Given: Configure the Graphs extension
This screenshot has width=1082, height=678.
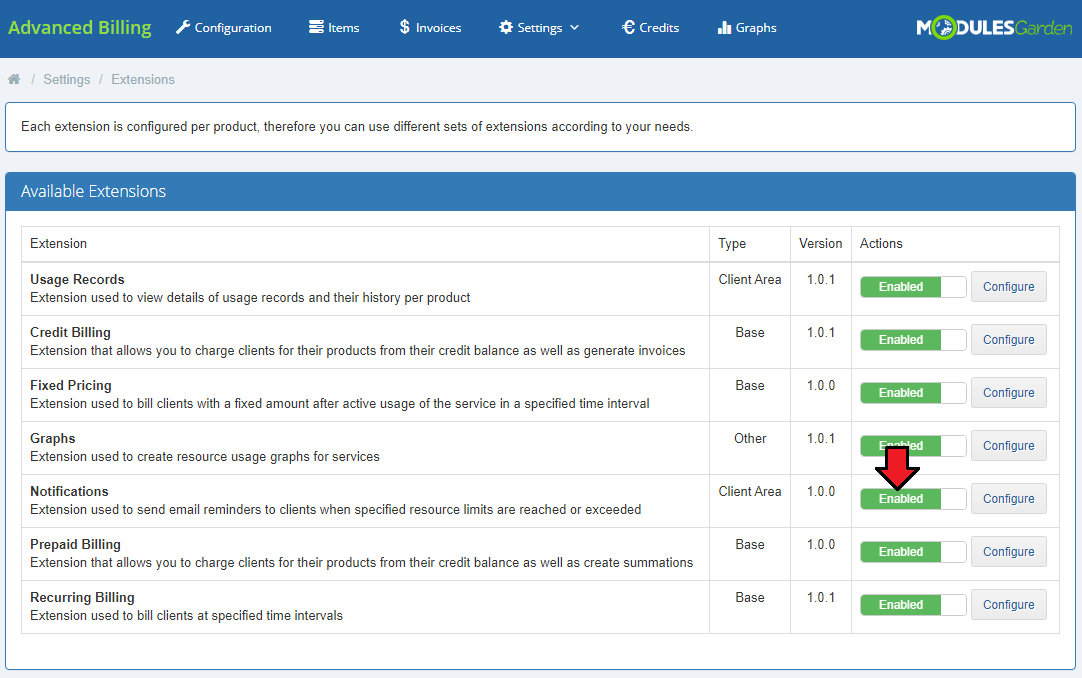Looking at the screenshot, I should [x=1008, y=446].
